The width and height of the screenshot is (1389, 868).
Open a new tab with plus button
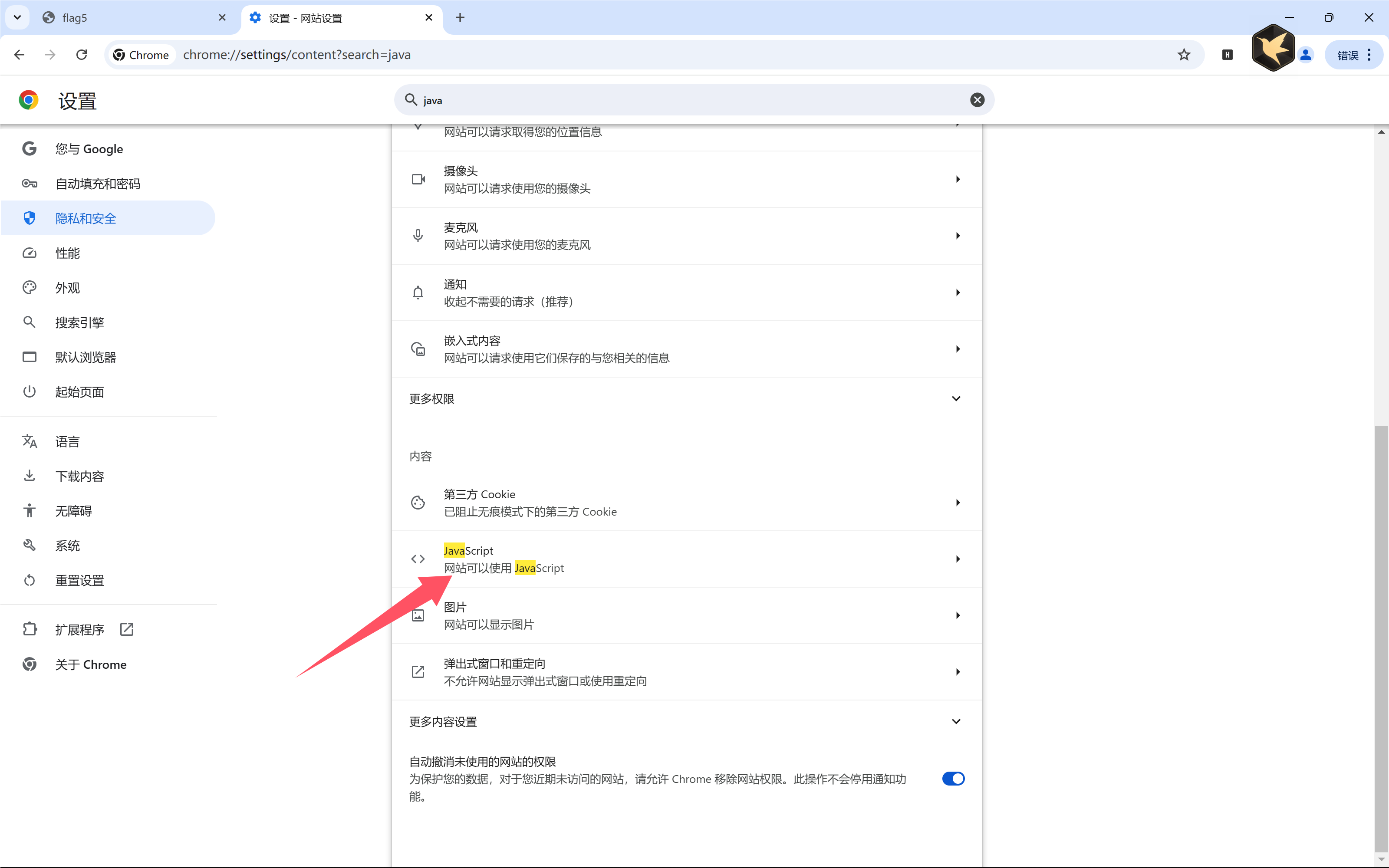460,18
